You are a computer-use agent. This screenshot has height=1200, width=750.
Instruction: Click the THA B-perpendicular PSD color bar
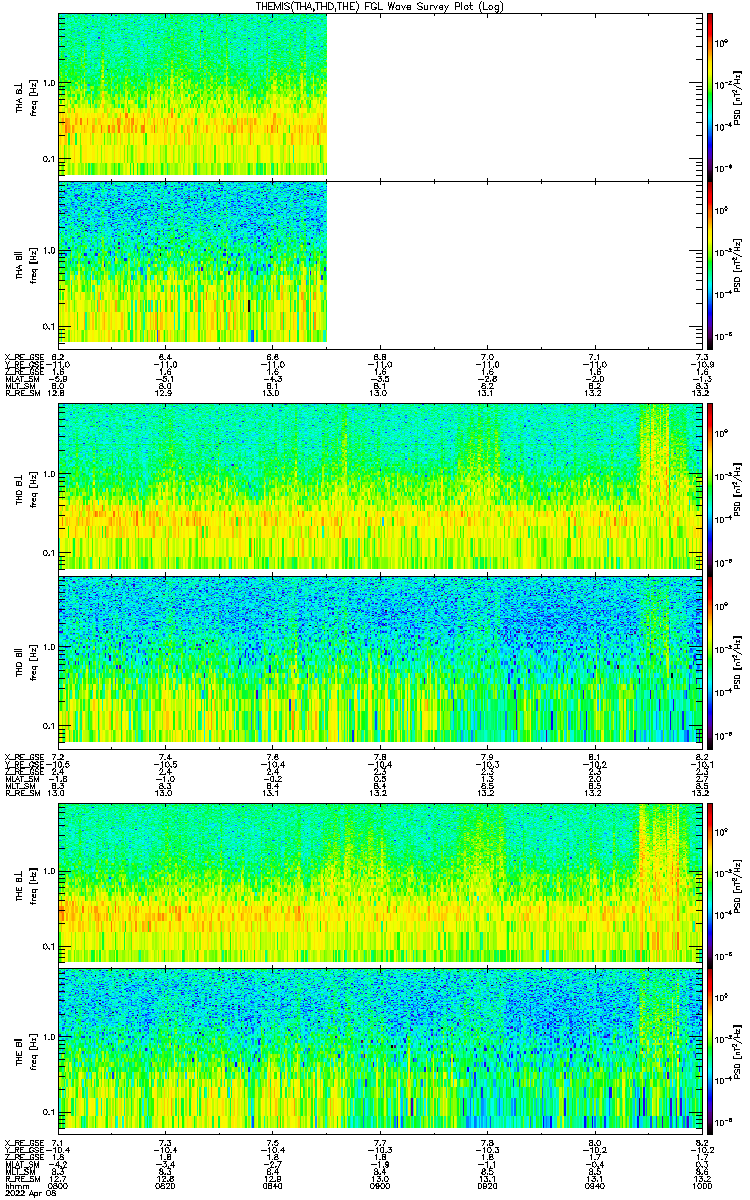click(x=710, y=95)
